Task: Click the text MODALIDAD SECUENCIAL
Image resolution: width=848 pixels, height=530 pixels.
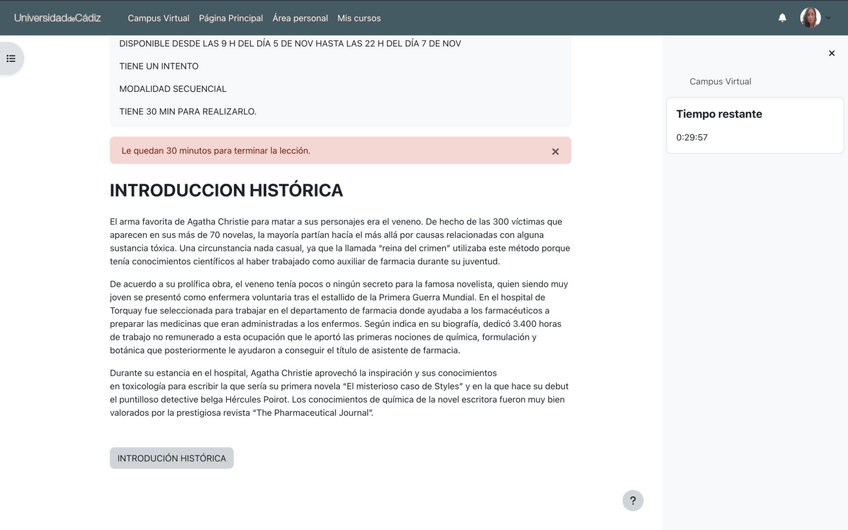Action: click(173, 89)
